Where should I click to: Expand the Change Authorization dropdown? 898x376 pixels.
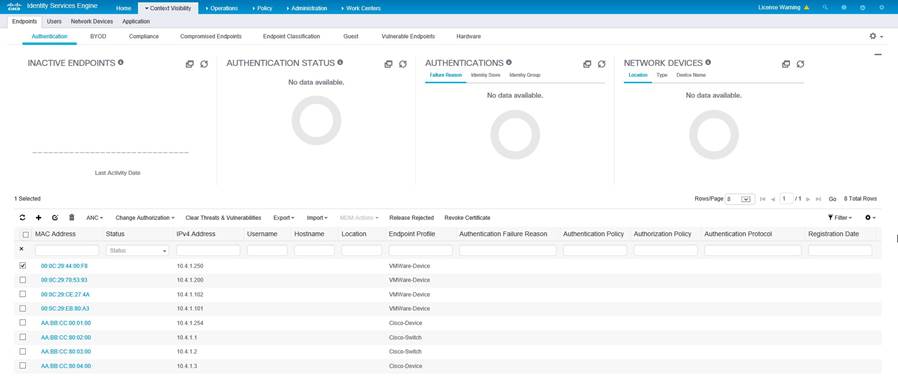click(145, 218)
